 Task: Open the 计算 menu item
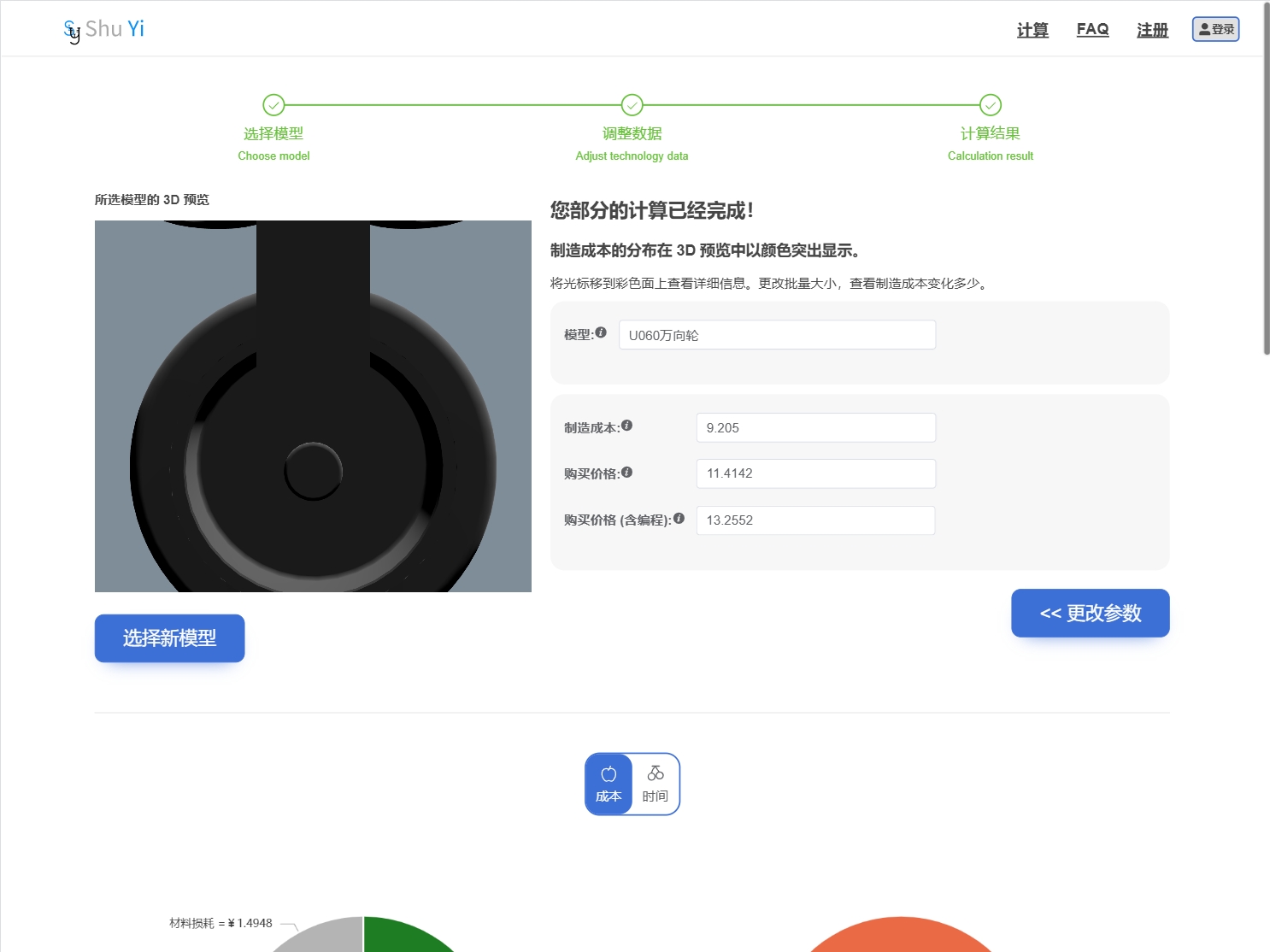1032,30
